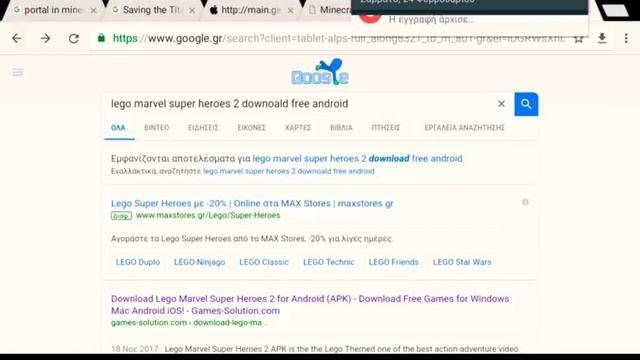
Task: Search instead for original 'downoald' query link
Action: [x=289, y=171]
